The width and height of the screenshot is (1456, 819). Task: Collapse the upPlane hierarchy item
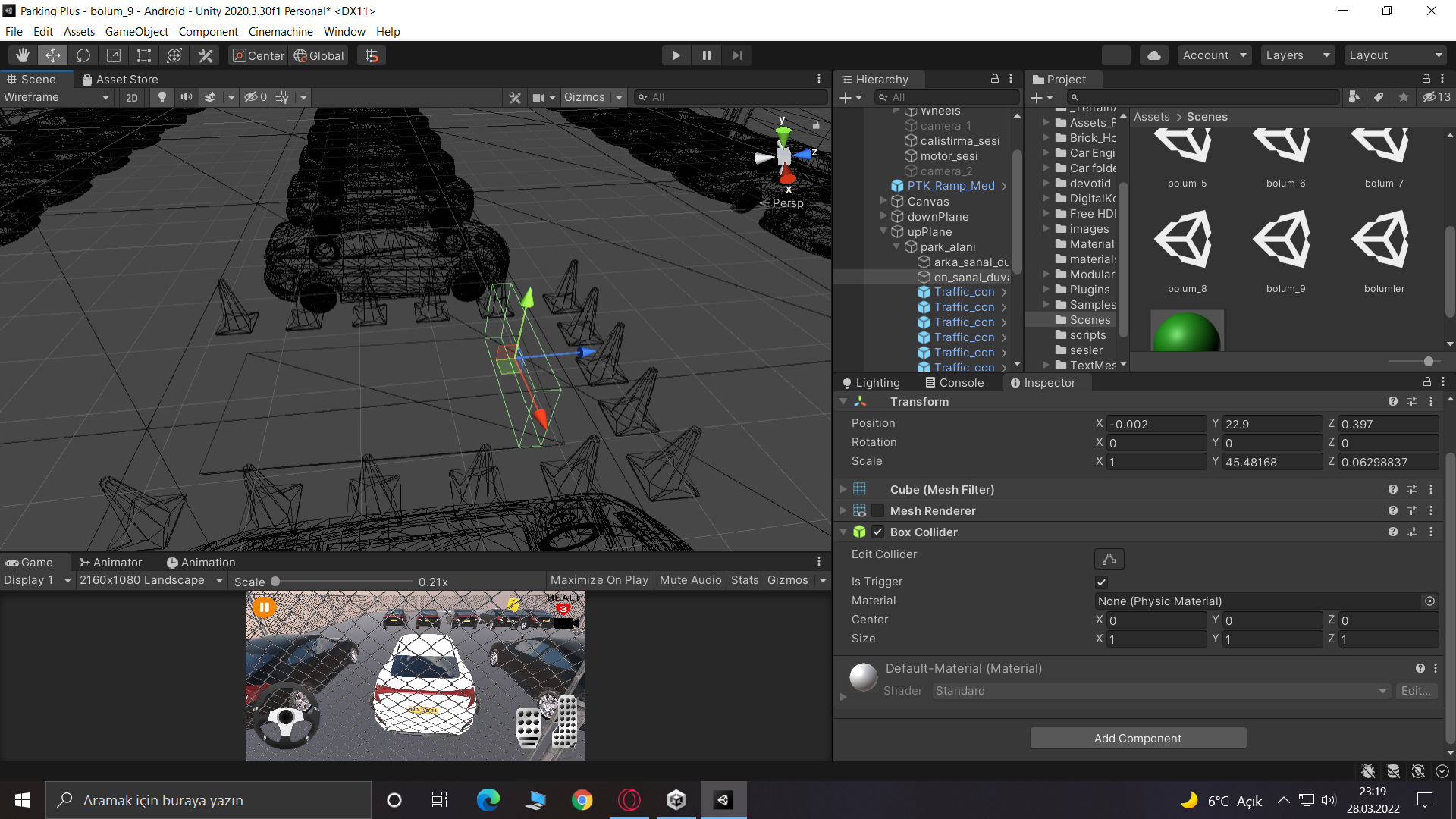coord(883,232)
